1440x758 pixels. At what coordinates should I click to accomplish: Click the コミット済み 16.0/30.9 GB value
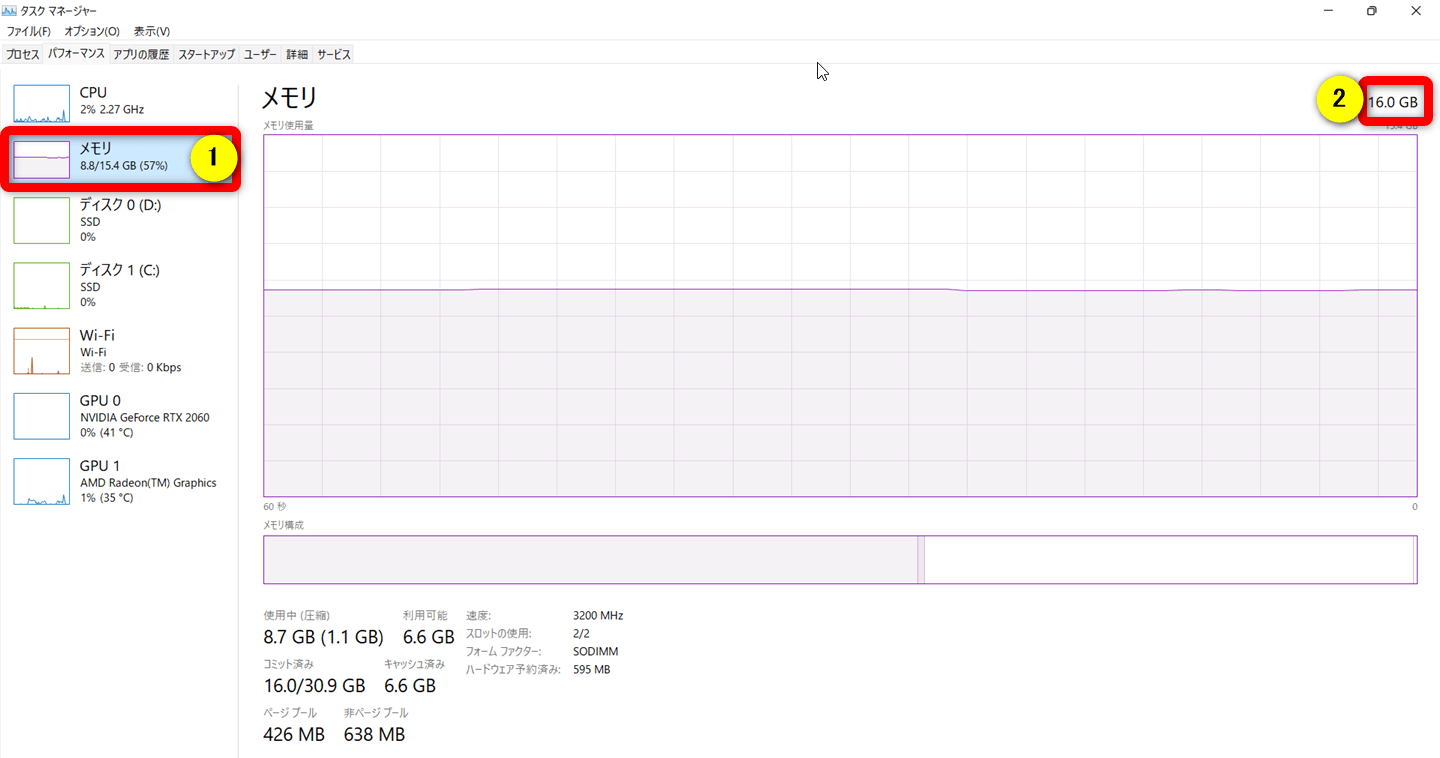pyautogui.click(x=314, y=686)
